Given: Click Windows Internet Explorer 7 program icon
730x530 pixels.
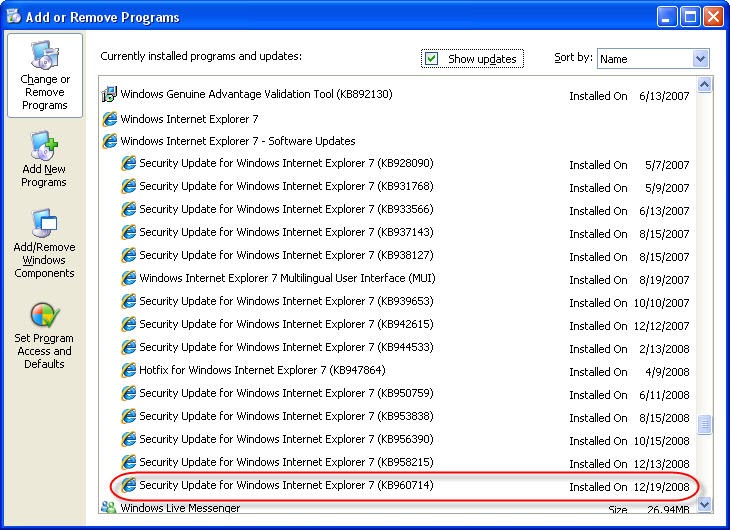Looking at the screenshot, I should 109,119.
